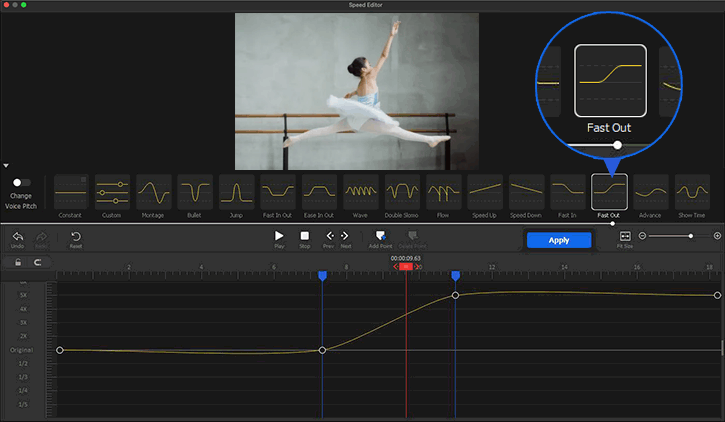Screen dimensions: 725x422
Task: Select the Montage speed preset
Action: [154, 191]
